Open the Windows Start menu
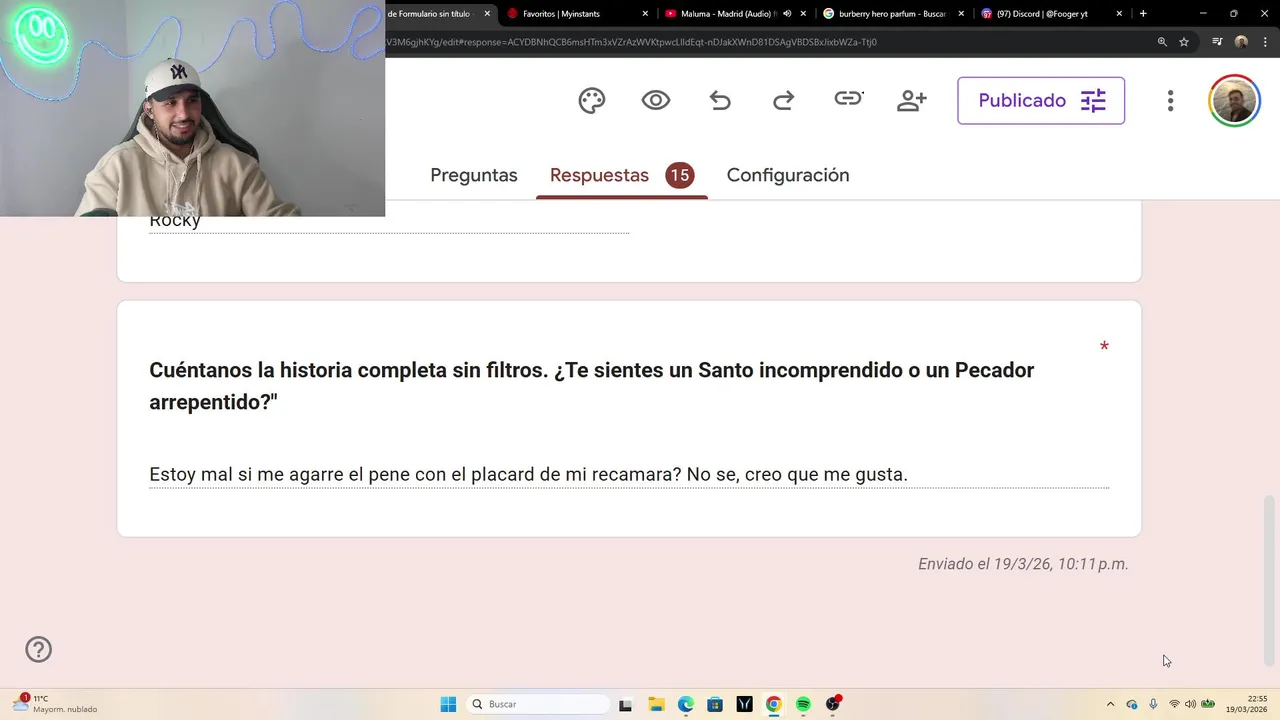 click(448, 704)
